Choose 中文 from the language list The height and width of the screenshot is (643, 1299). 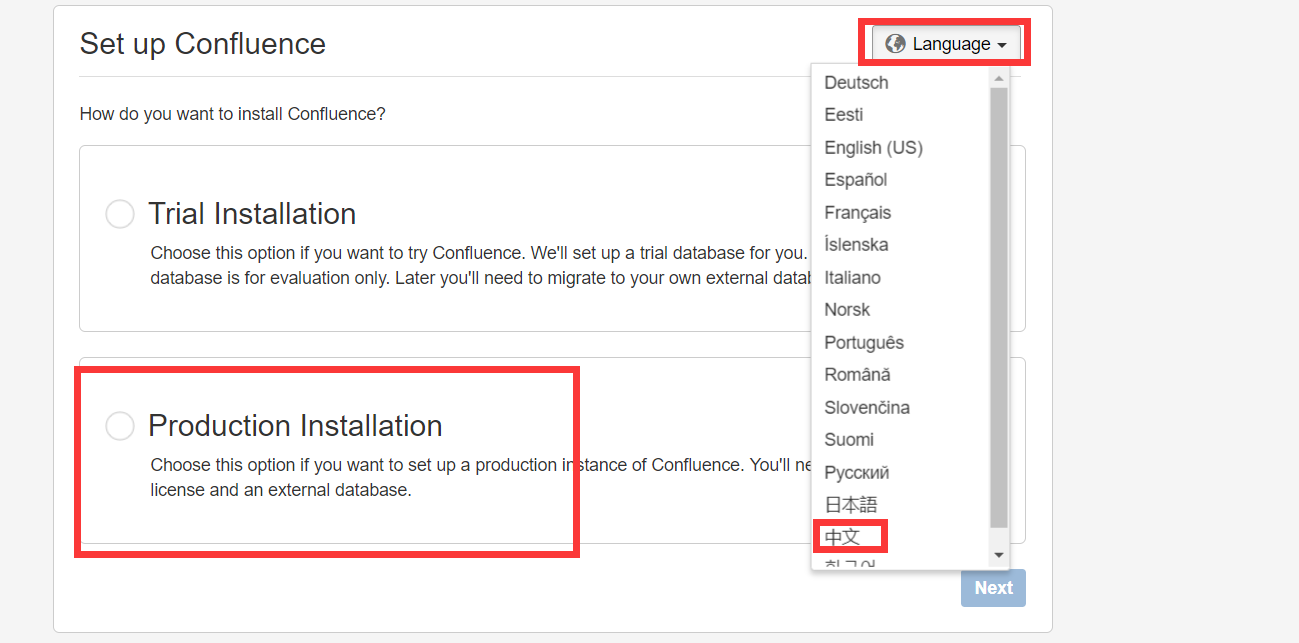point(842,537)
